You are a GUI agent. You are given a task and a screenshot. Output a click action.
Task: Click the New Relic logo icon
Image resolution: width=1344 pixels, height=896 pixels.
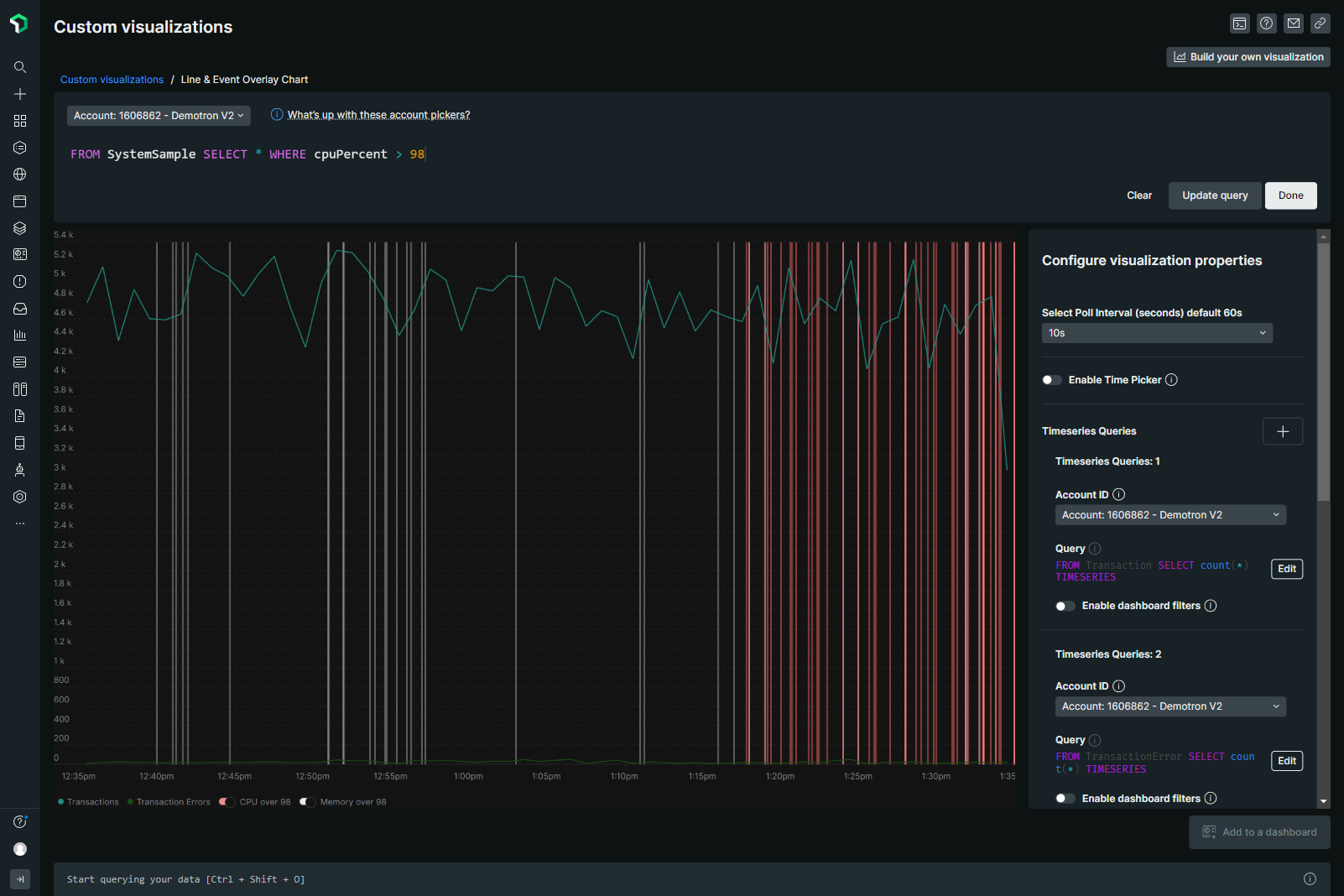click(x=19, y=23)
